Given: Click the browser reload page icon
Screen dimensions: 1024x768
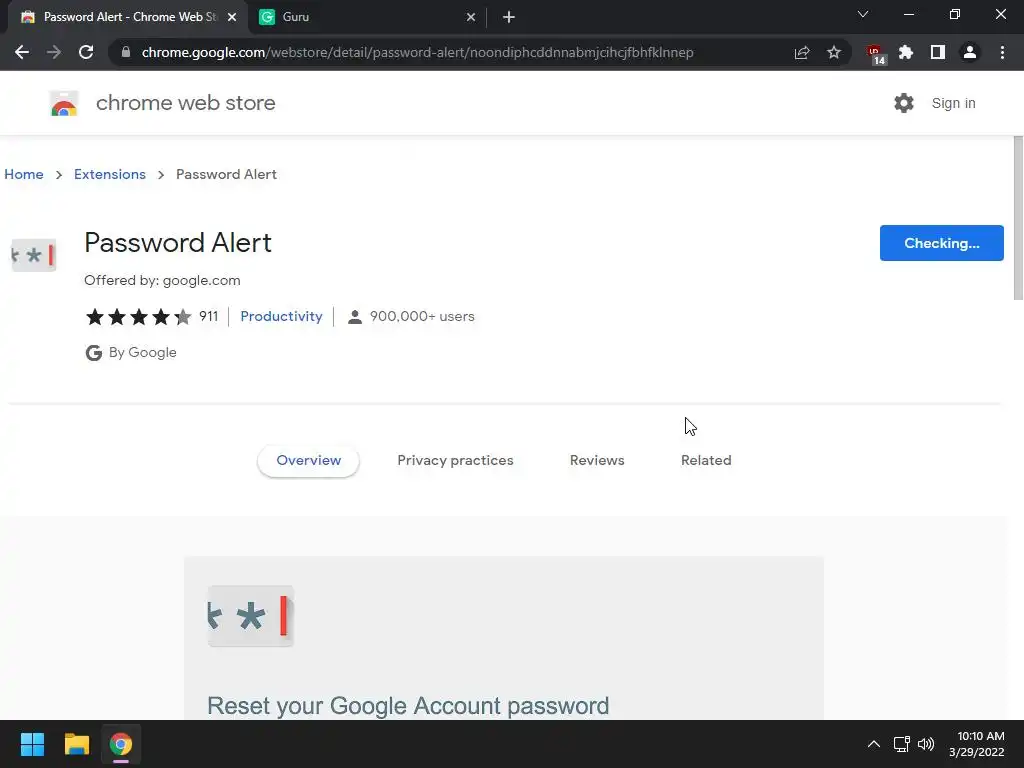Looking at the screenshot, I should click(x=86, y=52).
